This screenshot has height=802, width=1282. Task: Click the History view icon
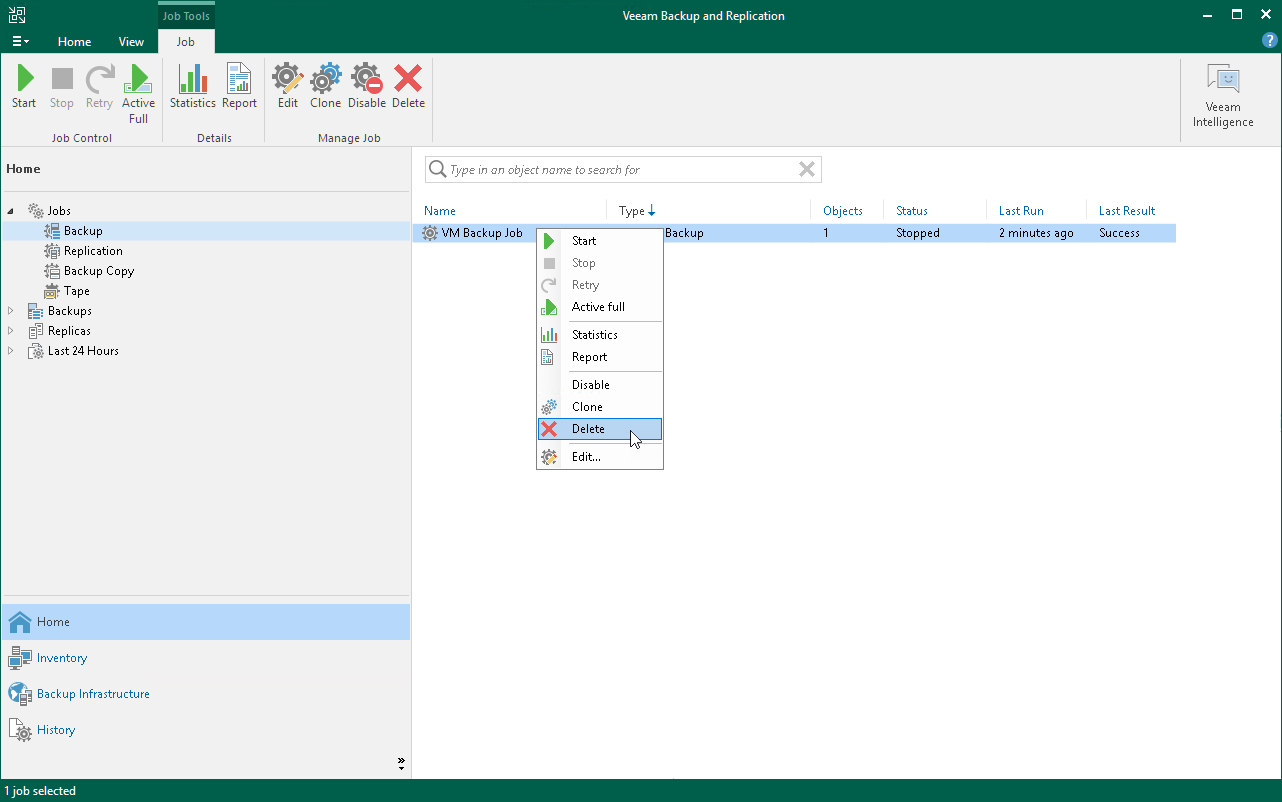tap(20, 730)
